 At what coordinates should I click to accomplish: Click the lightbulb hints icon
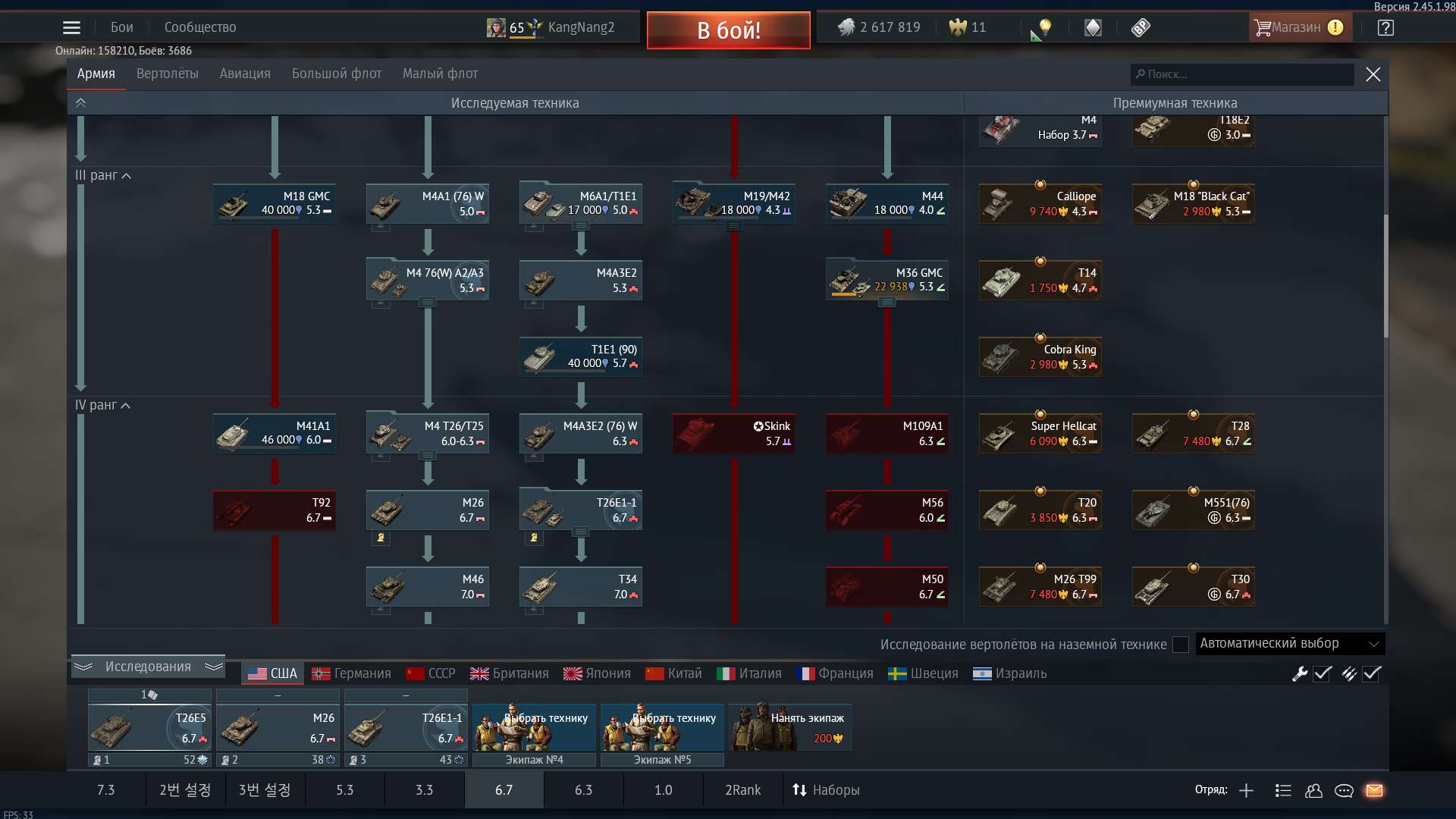(1045, 28)
